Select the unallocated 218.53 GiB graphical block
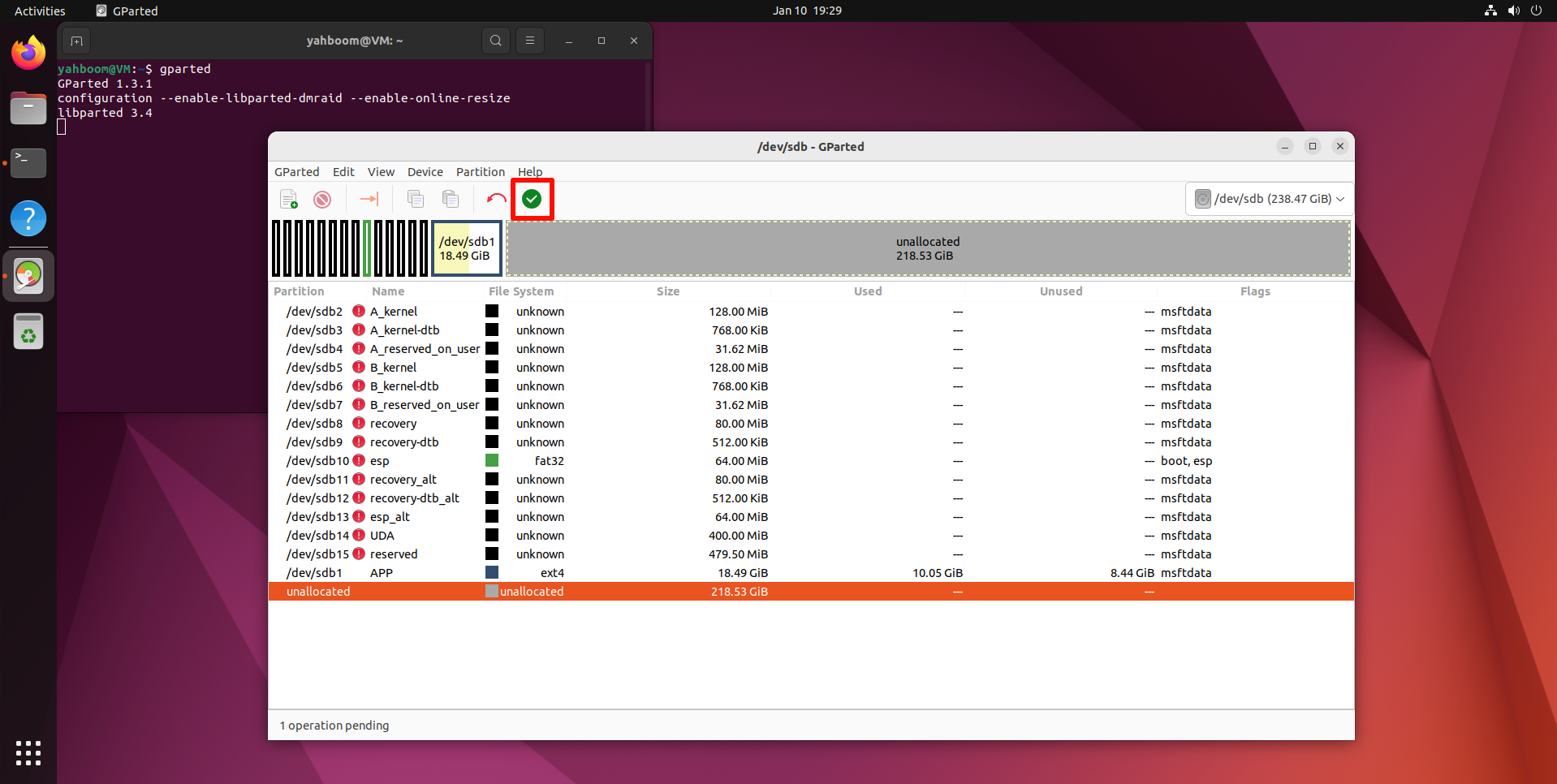Viewport: 1557px width, 784px height. (928, 248)
